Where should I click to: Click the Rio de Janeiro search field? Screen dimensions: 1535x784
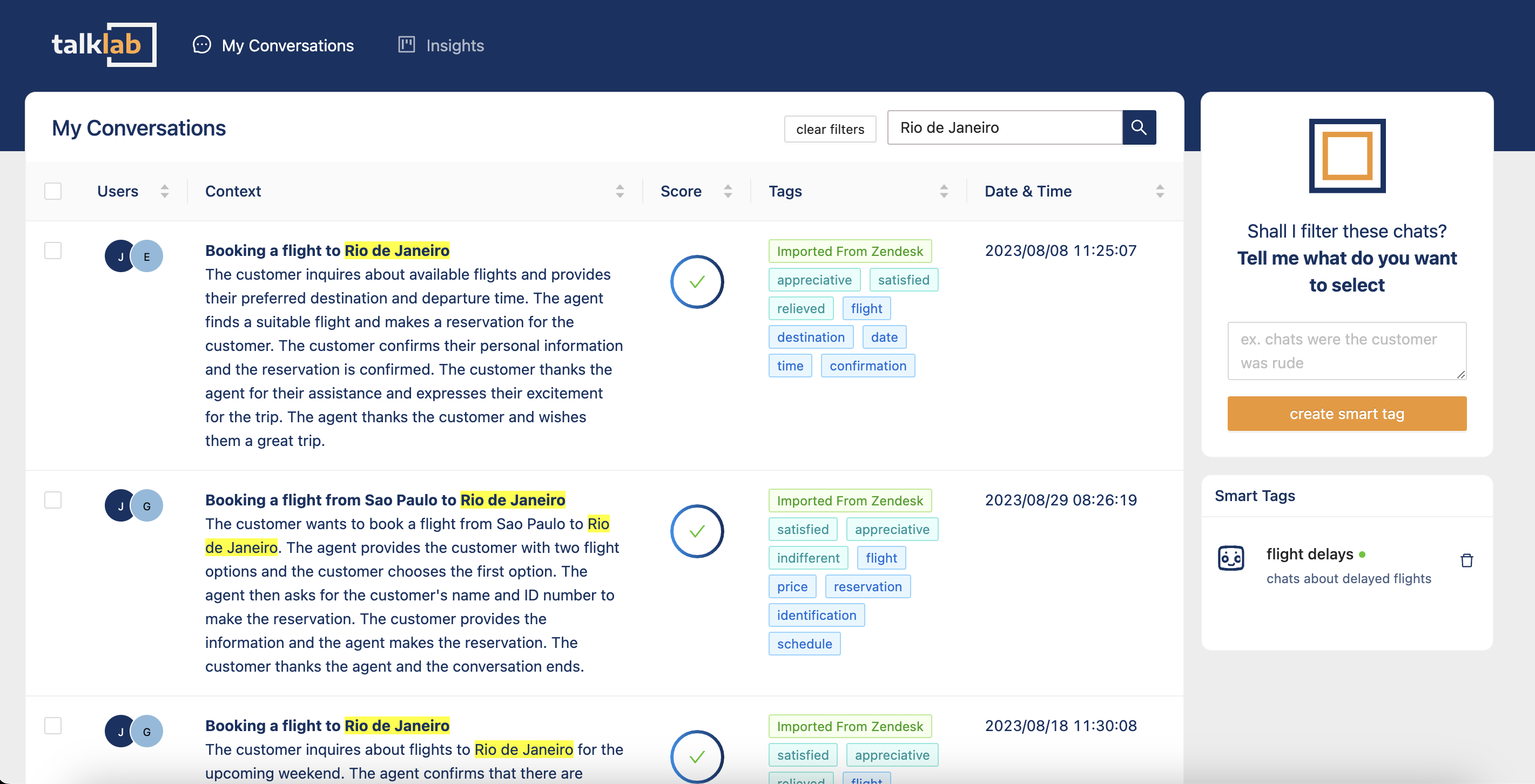[x=1005, y=127]
